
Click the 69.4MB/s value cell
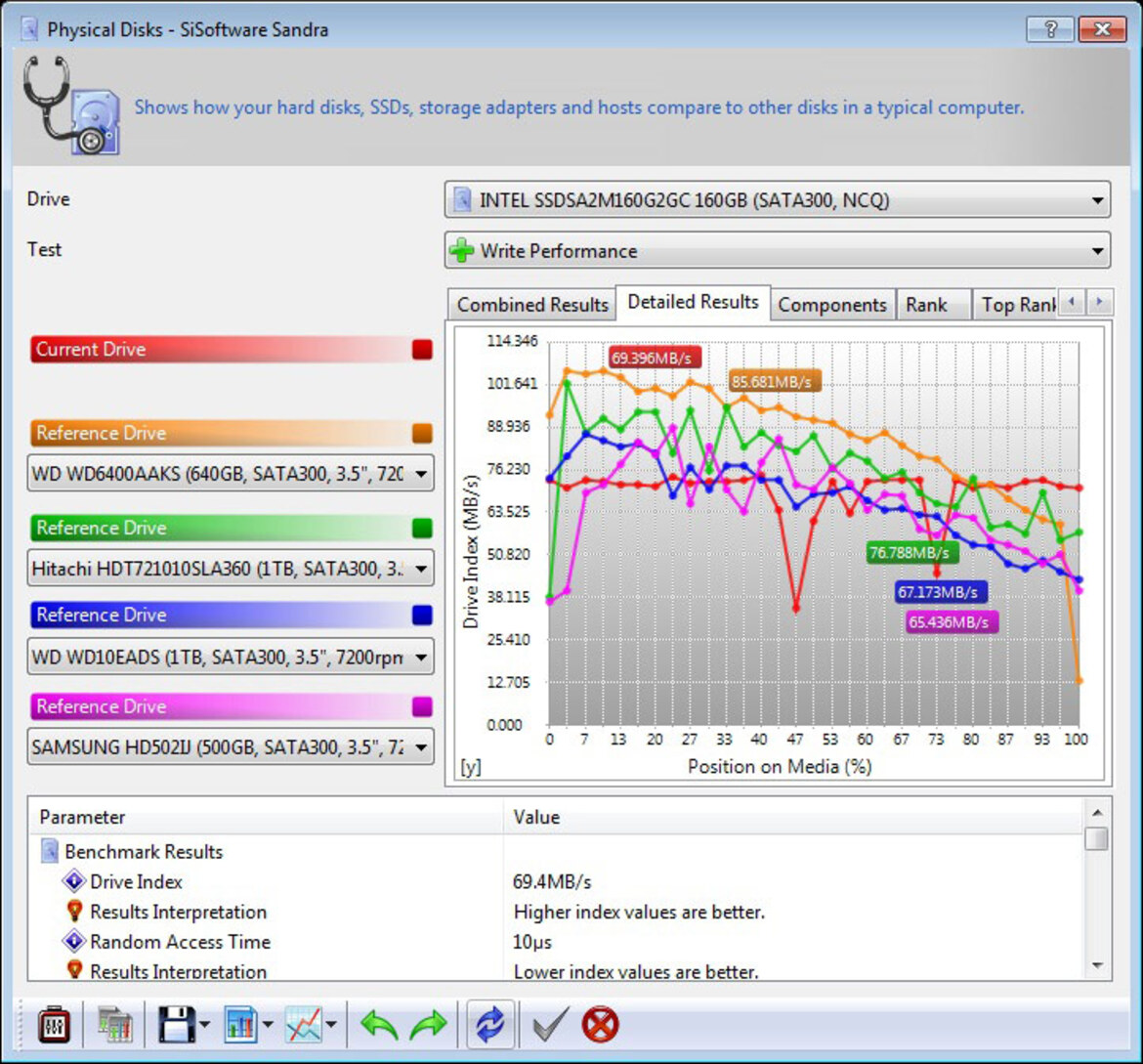pyautogui.click(x=552, y=881)
